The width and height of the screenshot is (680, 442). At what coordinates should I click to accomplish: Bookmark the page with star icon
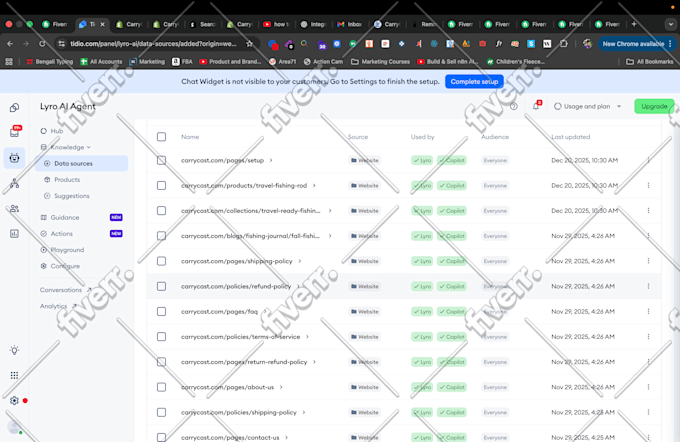click(249, 44)
